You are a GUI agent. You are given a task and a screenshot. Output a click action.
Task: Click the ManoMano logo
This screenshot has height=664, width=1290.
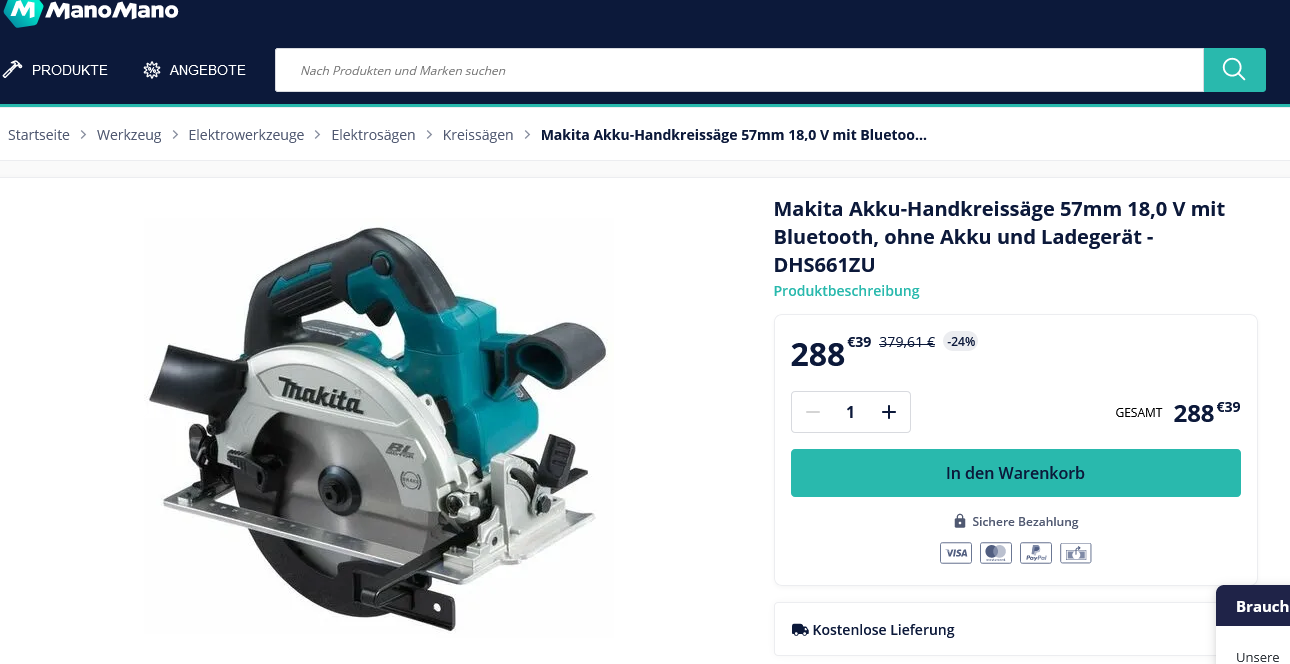click(92, 12)
